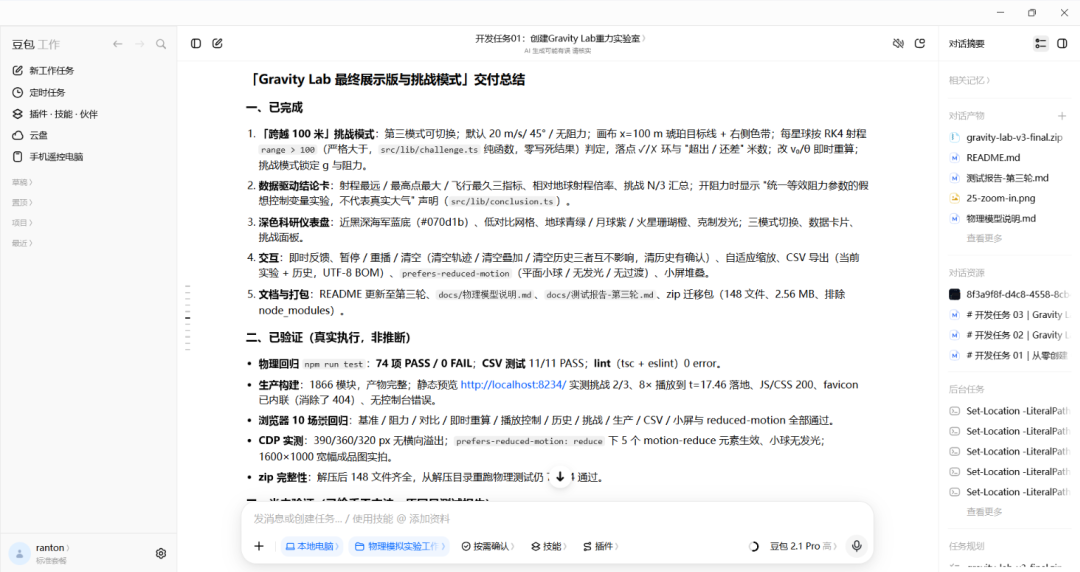The image size is (1080, 572).
Task: Open ranton user profile
Action: point(41,553)
